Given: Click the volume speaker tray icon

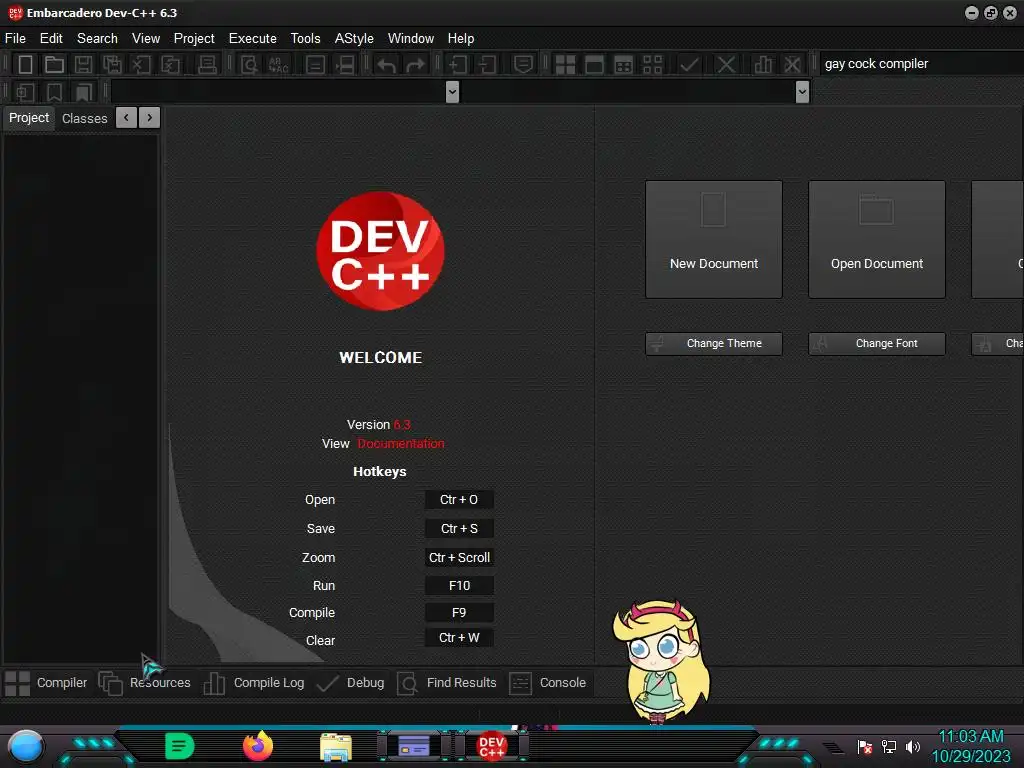Looking at the screenshot, I should point(912,746).
